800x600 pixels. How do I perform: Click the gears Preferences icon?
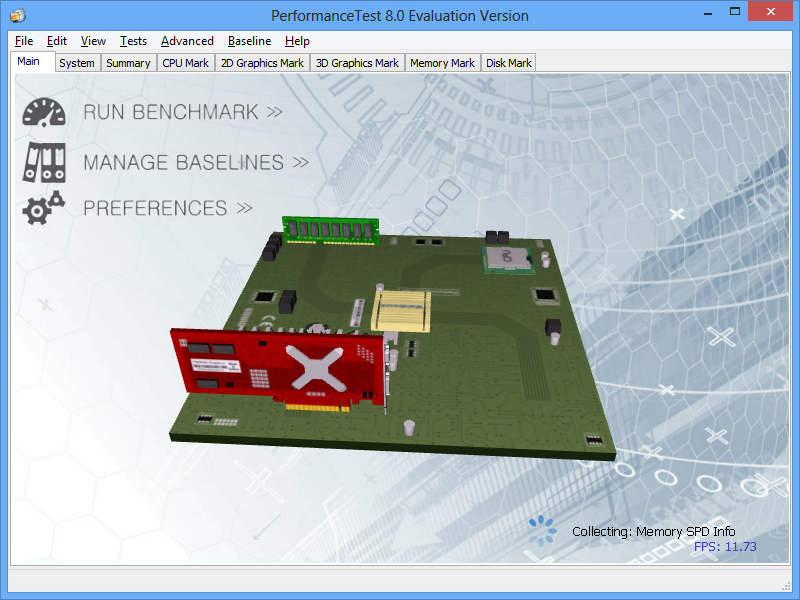coord(44,208)
